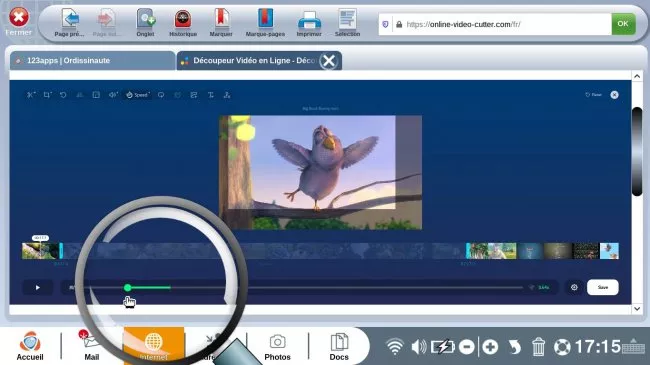Bookmark this page with Marquer
650x365 pixels.
click(221, 23)
